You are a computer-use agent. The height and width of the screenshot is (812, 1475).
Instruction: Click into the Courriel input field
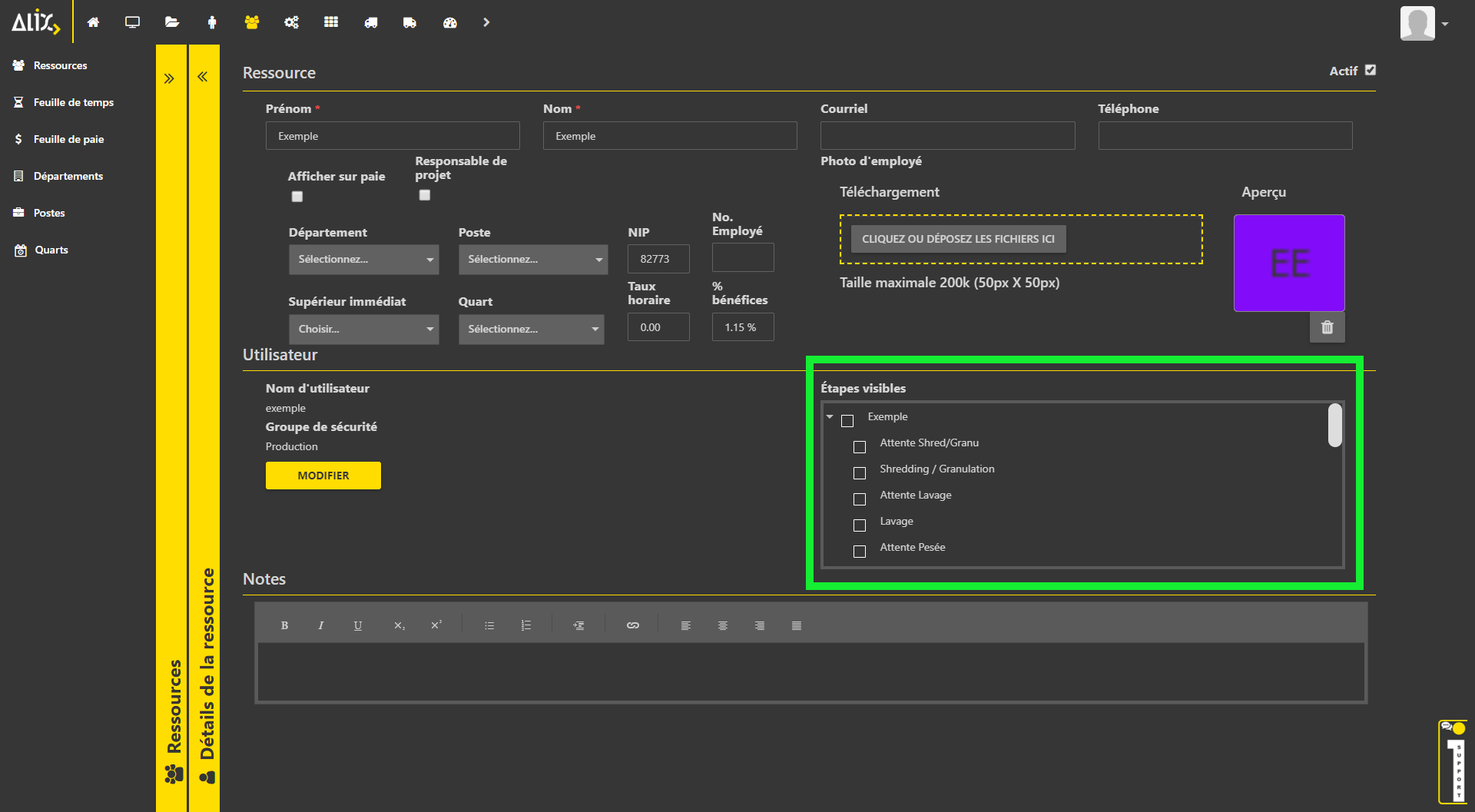tap(947, 136)
